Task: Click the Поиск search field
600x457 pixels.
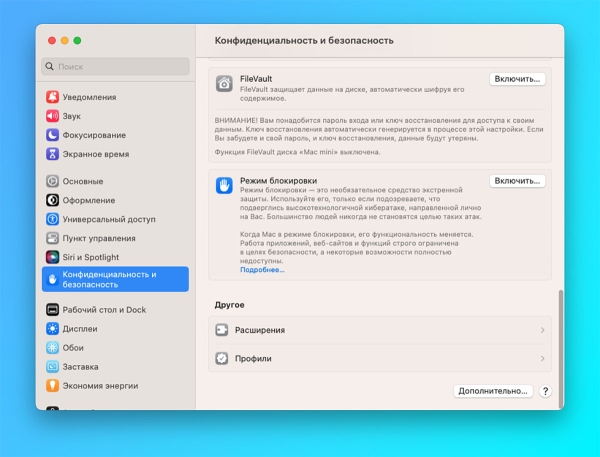Action: coord(115,67)
